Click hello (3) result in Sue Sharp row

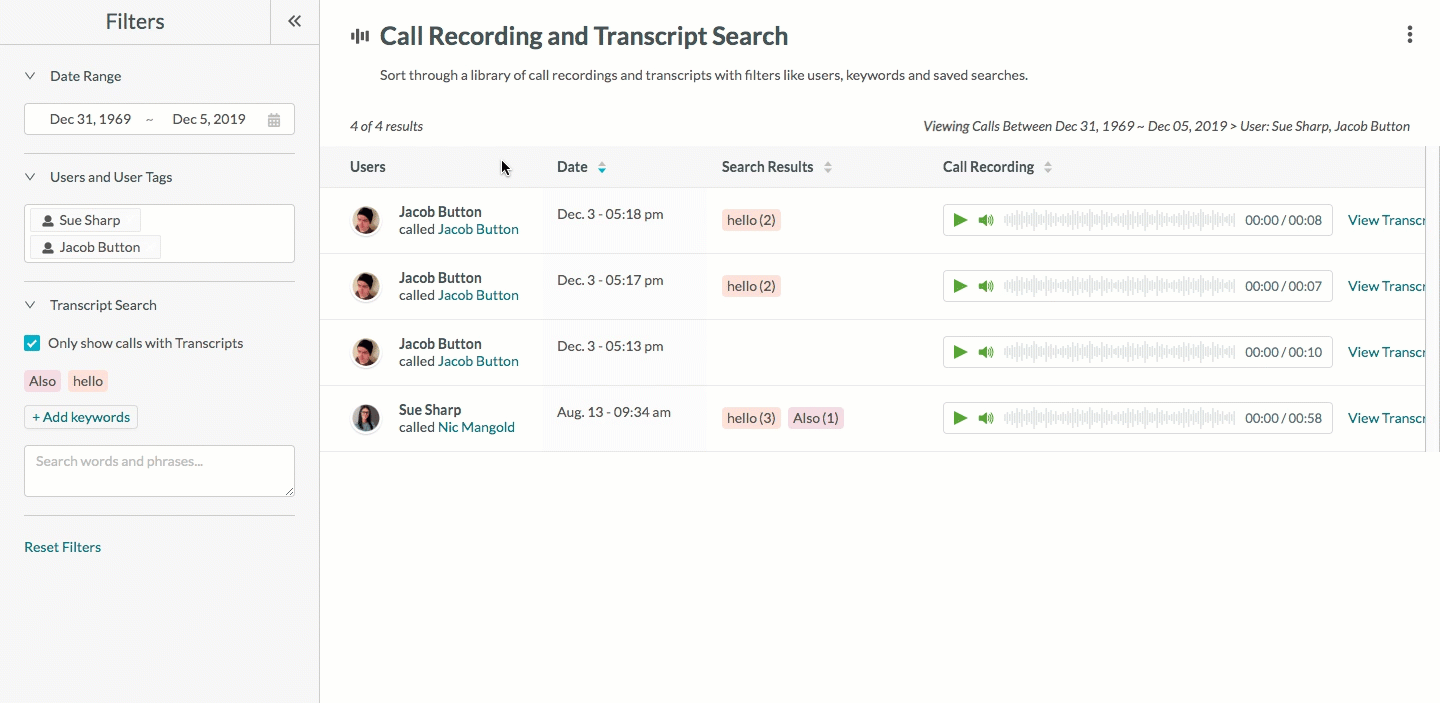click(x=751, y=418)
